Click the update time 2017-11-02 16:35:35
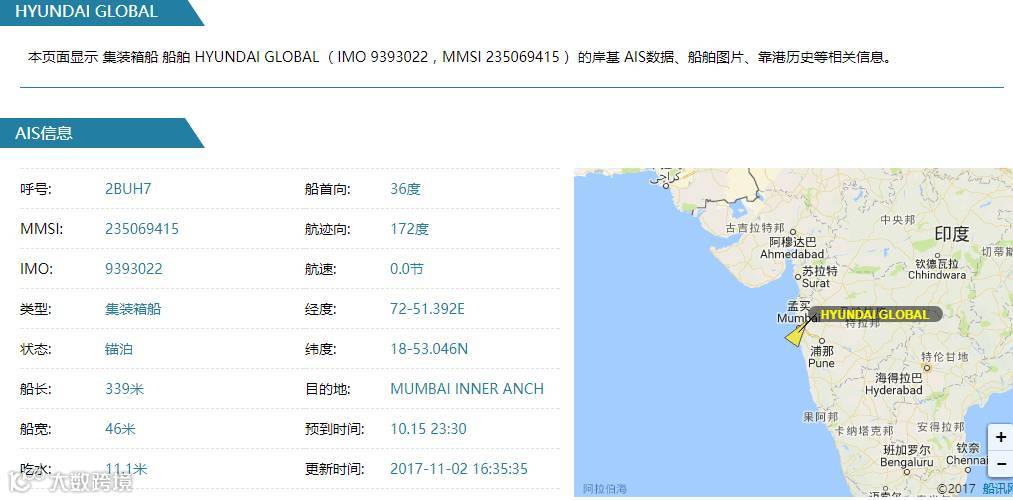This screenshot has width=1013, height=500. click(459, 469)
